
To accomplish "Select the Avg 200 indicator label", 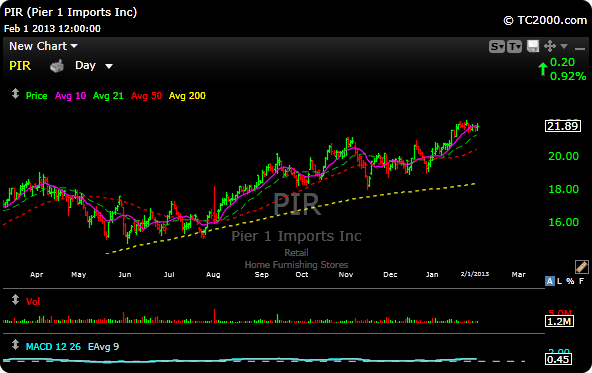I will point(187,96).
